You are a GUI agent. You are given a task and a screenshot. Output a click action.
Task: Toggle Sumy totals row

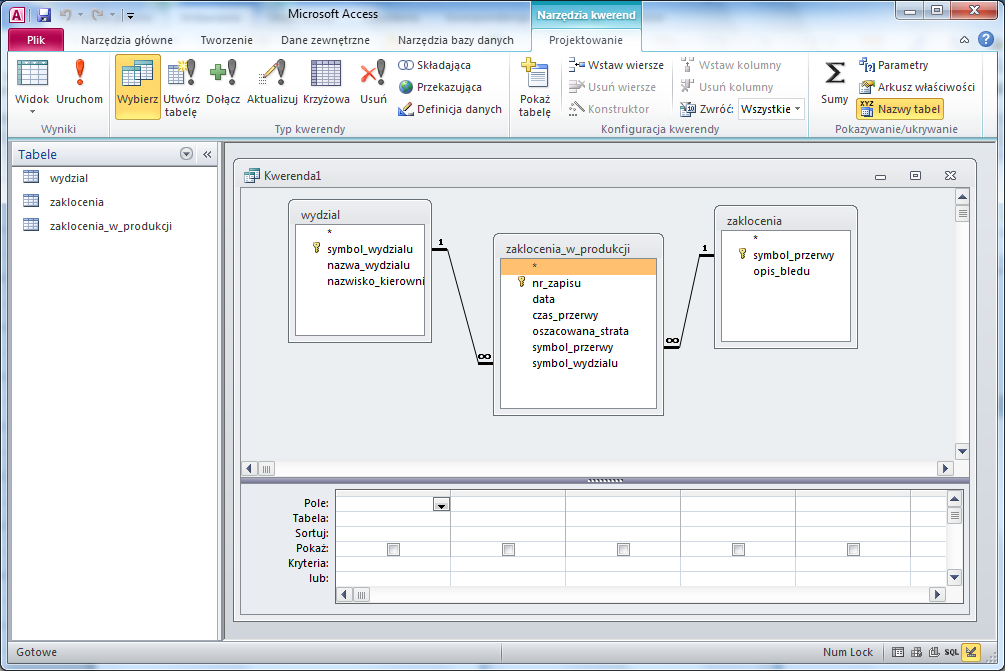[x=834, y=81]
